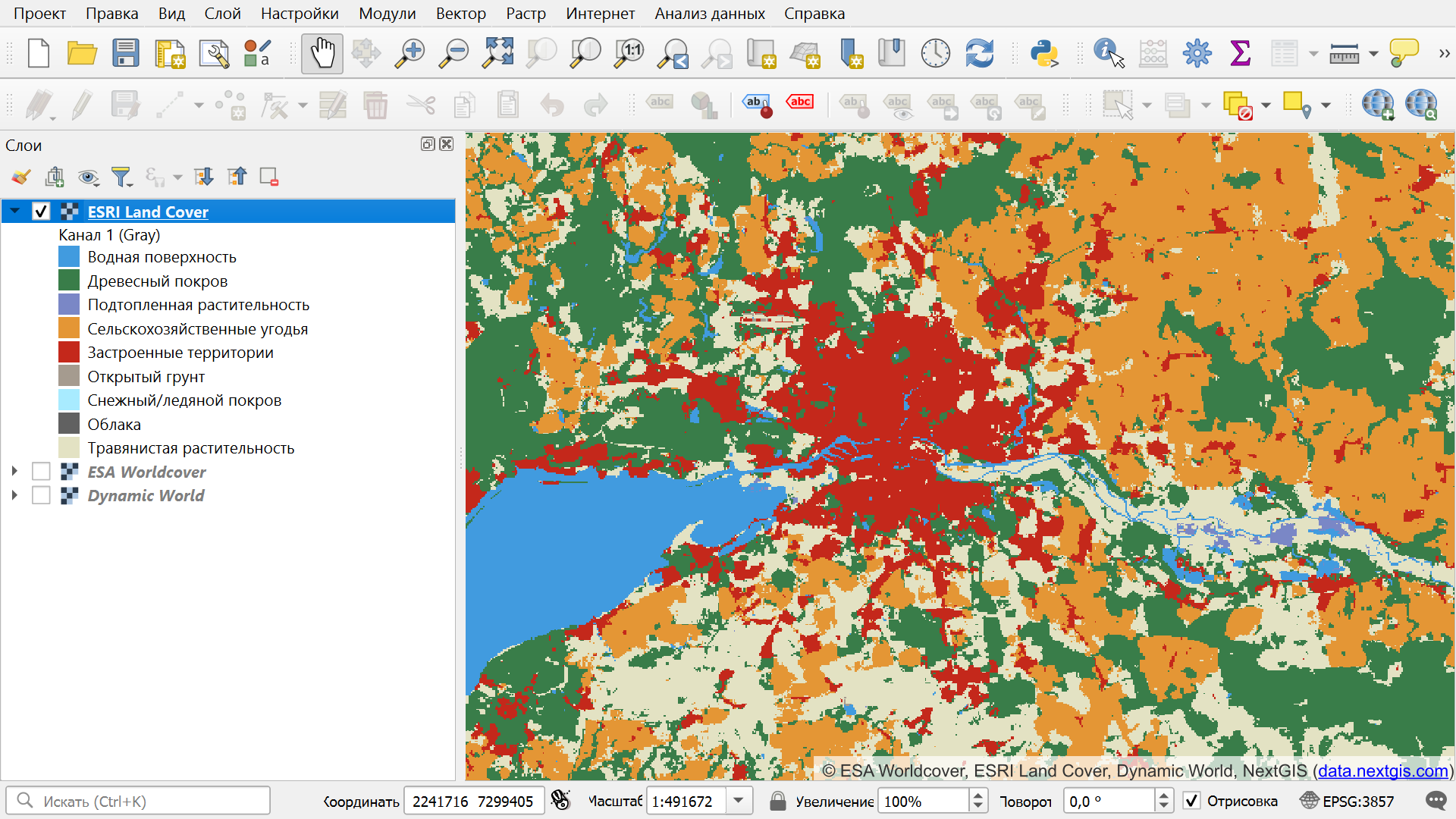This screenshot has height=819, width=1456.
Task: Click the Zoom Out magnifier tool
Action: 454,54
